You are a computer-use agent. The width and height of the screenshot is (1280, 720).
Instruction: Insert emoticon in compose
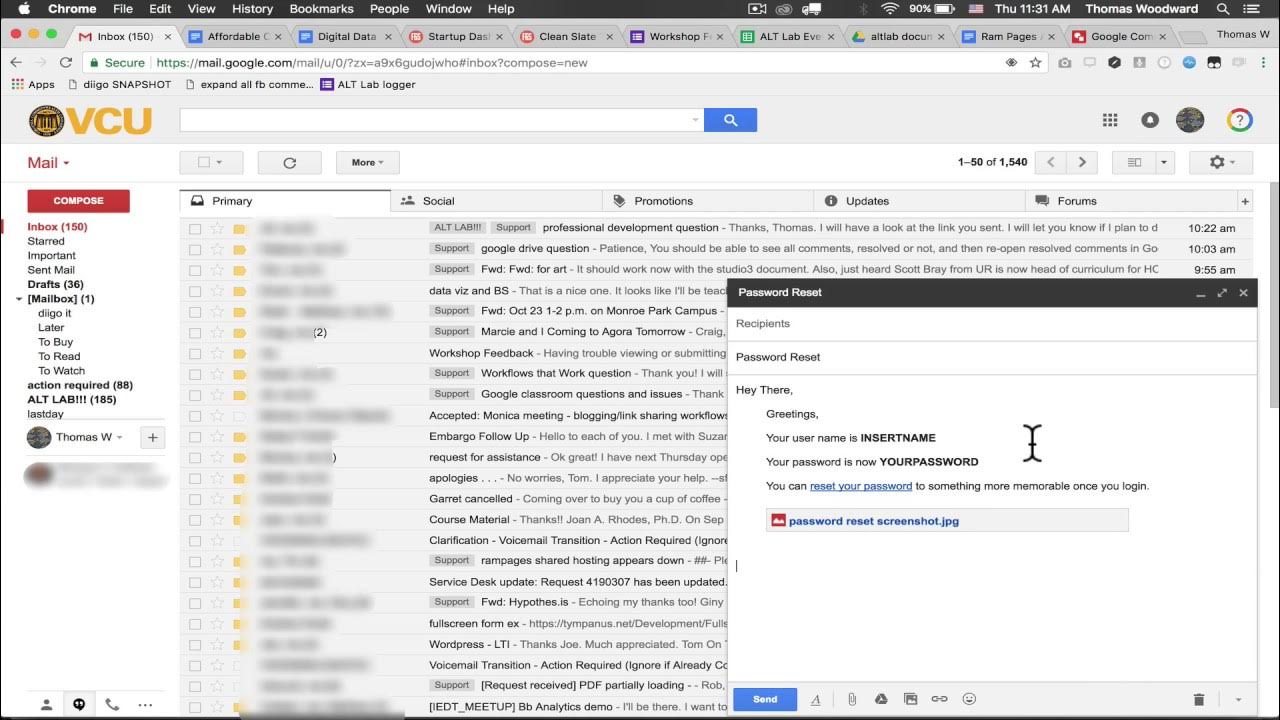point(969,699)
